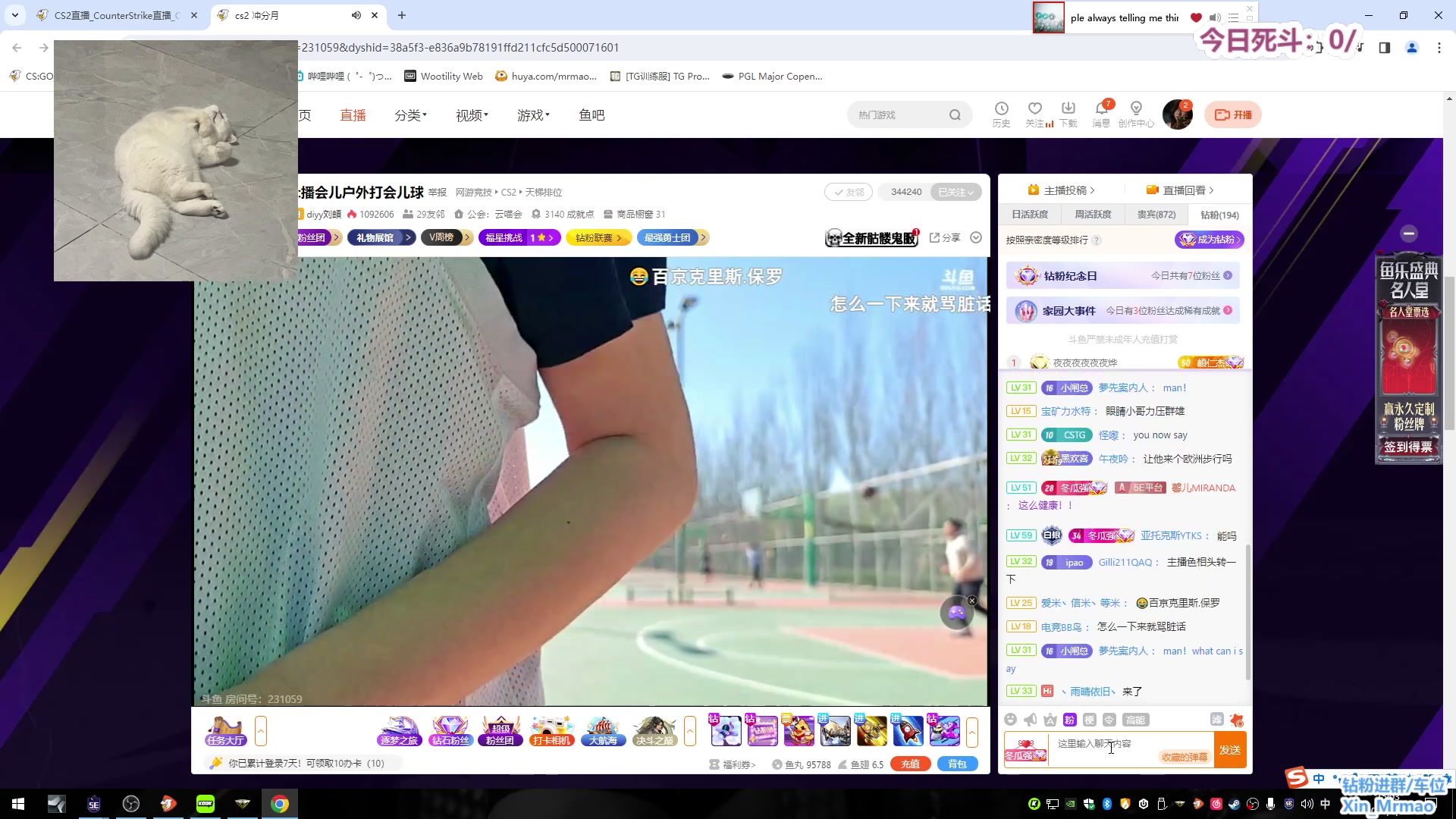Open the user avatar in site header
This screenshot has width=1456, height=819.
point(1177,115)
